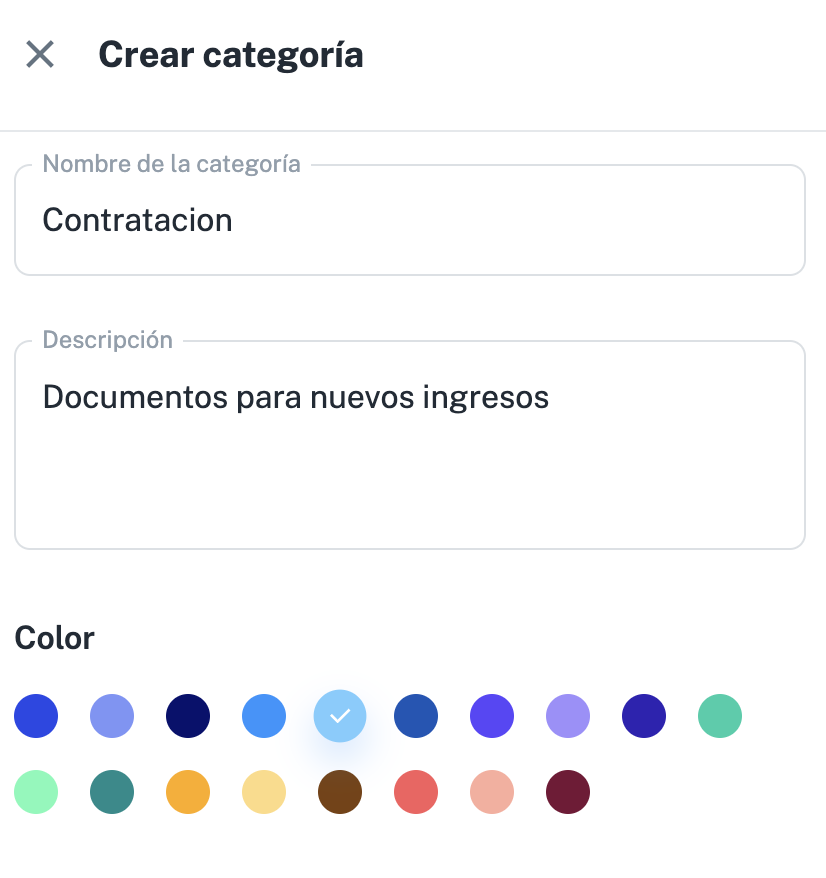This screenshot has width=826, height=878.
Task: Choose the brown color swatch
Action: tap(340, 792)
